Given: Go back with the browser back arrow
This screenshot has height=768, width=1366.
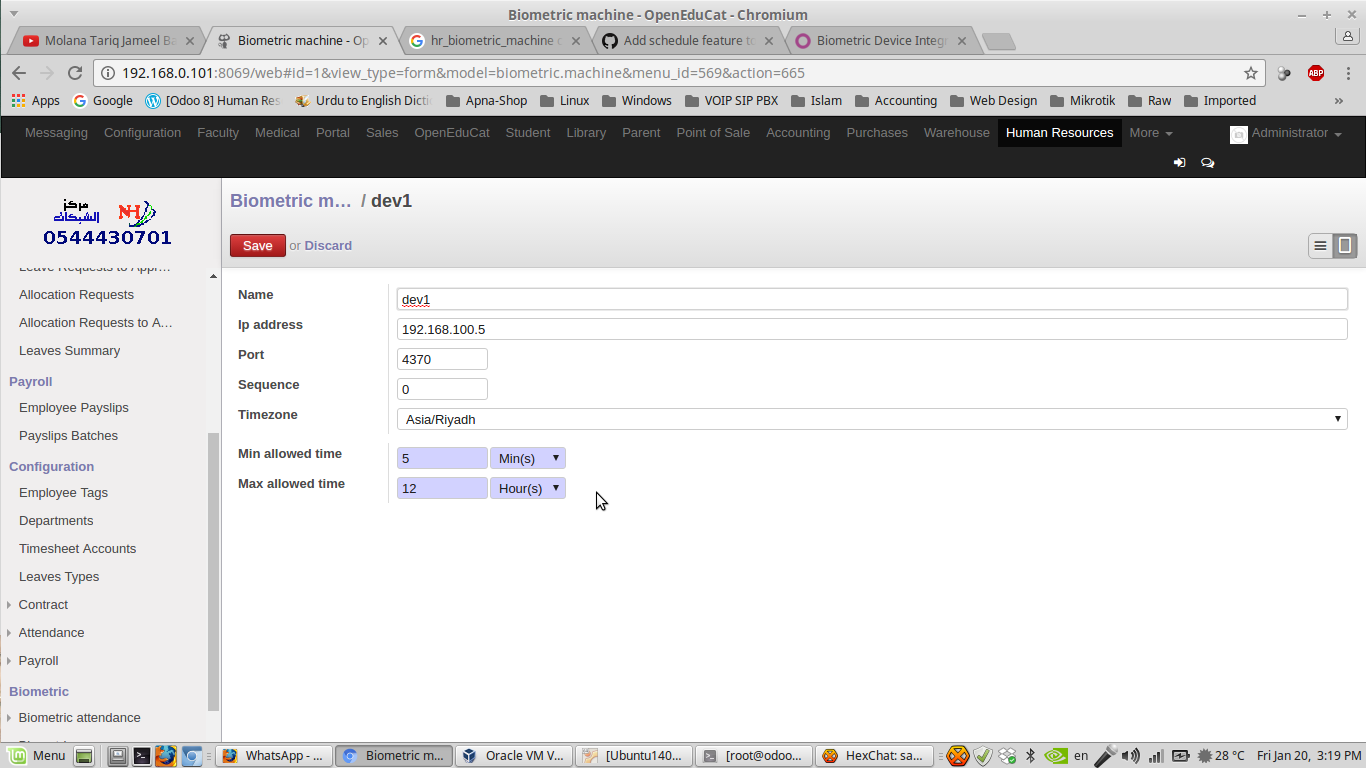Looking at the screenshot, I should (19, 73).
